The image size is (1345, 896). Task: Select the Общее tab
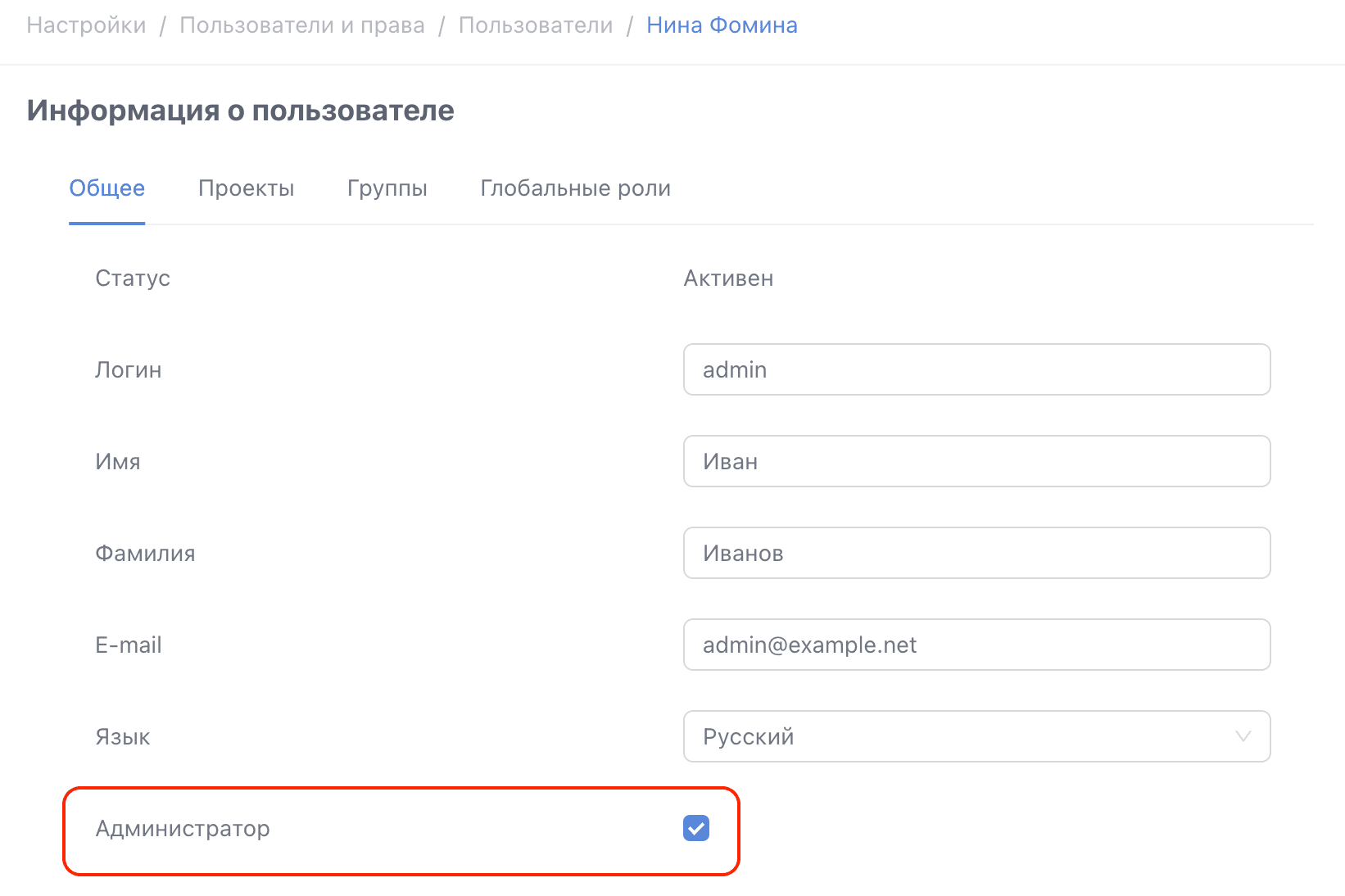(107, 188)
